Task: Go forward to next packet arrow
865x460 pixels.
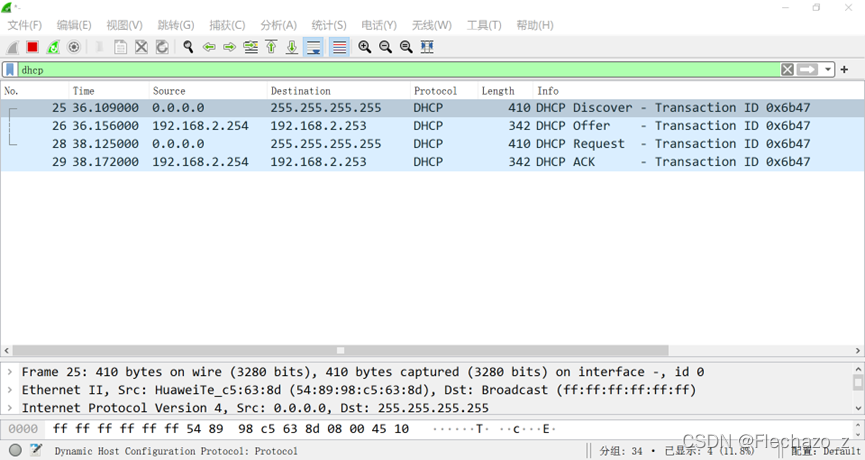Action: tap(229, 47)
